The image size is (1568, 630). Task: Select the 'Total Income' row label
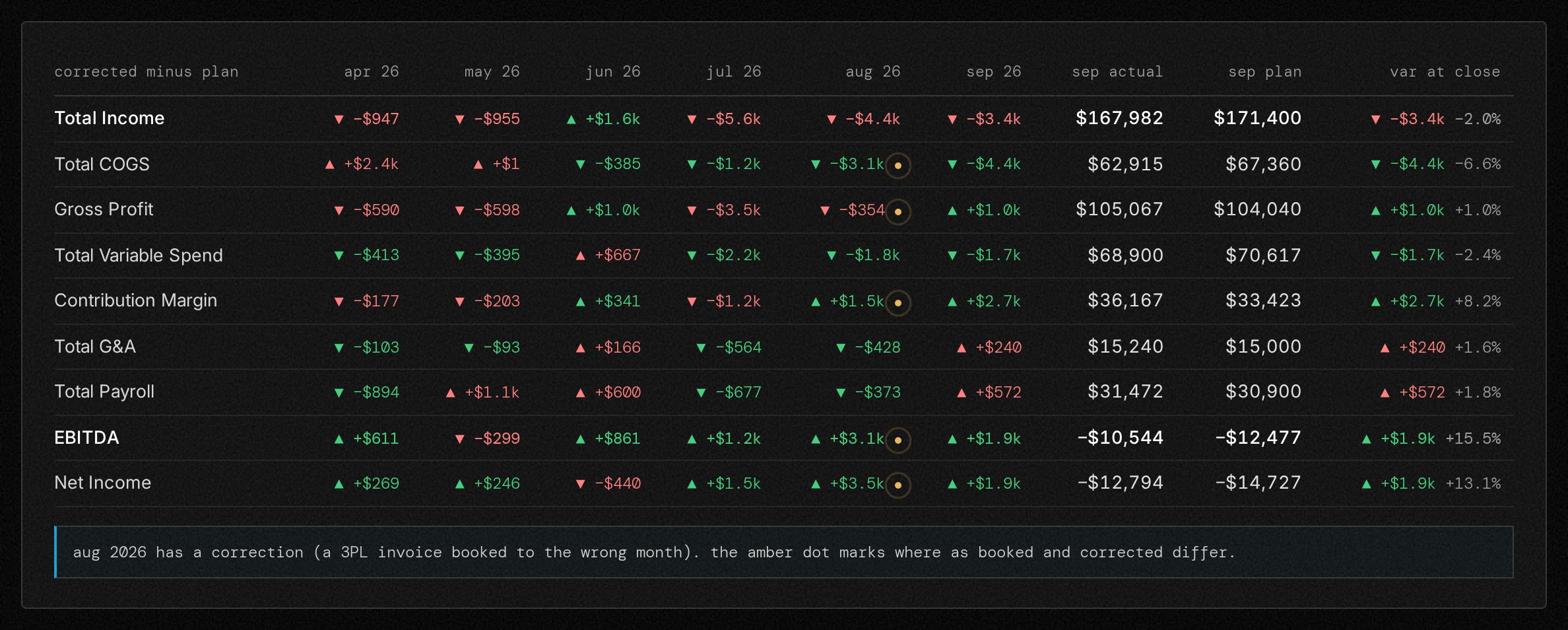pos(110,118)
